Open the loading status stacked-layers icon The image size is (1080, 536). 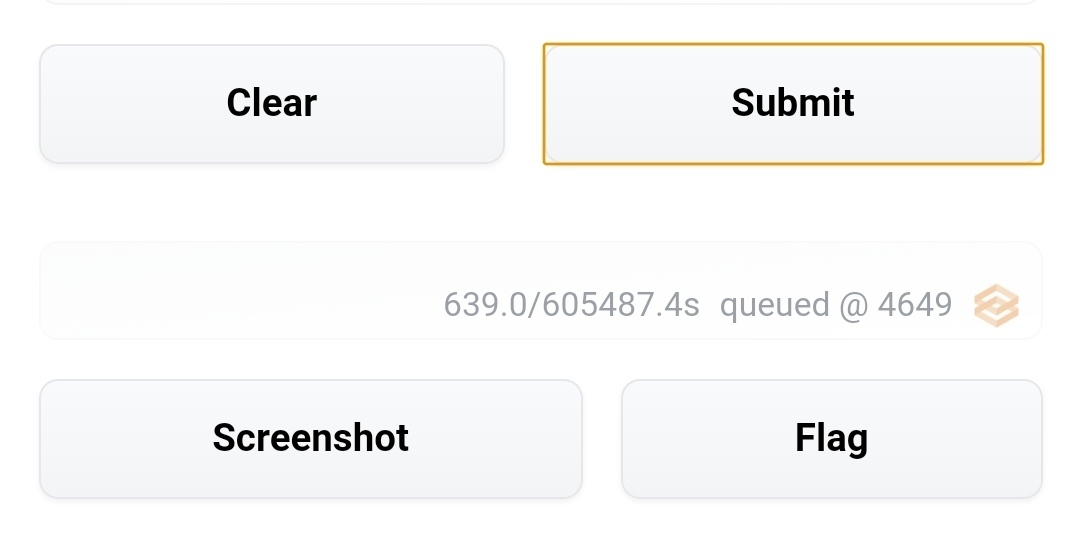click(996, 305)
